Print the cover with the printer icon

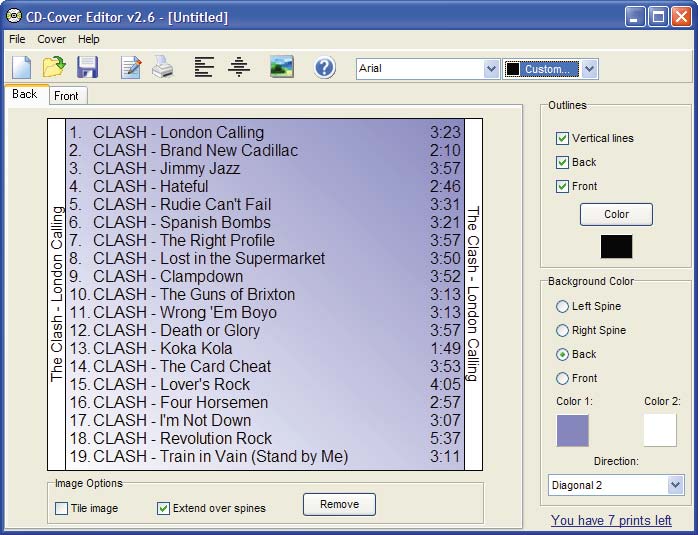pos(162,67)
